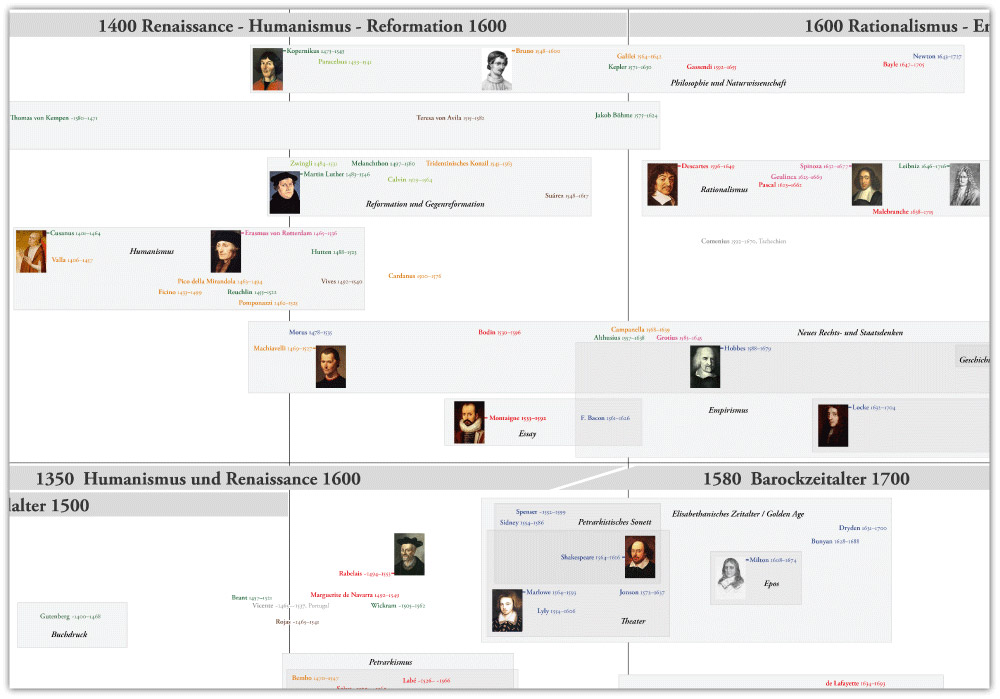Click the Descartes portrait thumbnail

tap(662, 184)
